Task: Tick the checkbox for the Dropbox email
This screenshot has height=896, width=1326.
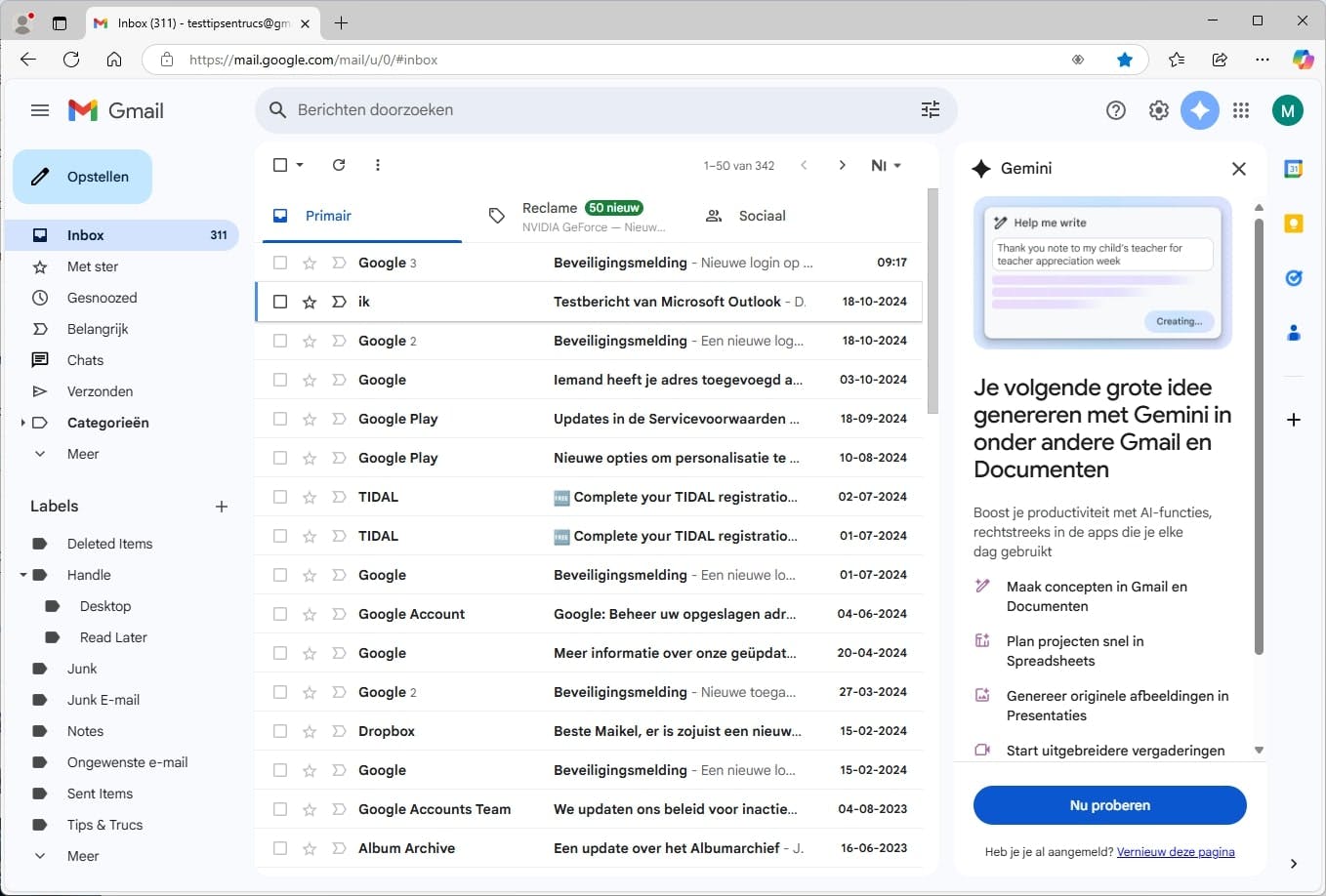Action: pyautogui.click(x=280, y=731)
